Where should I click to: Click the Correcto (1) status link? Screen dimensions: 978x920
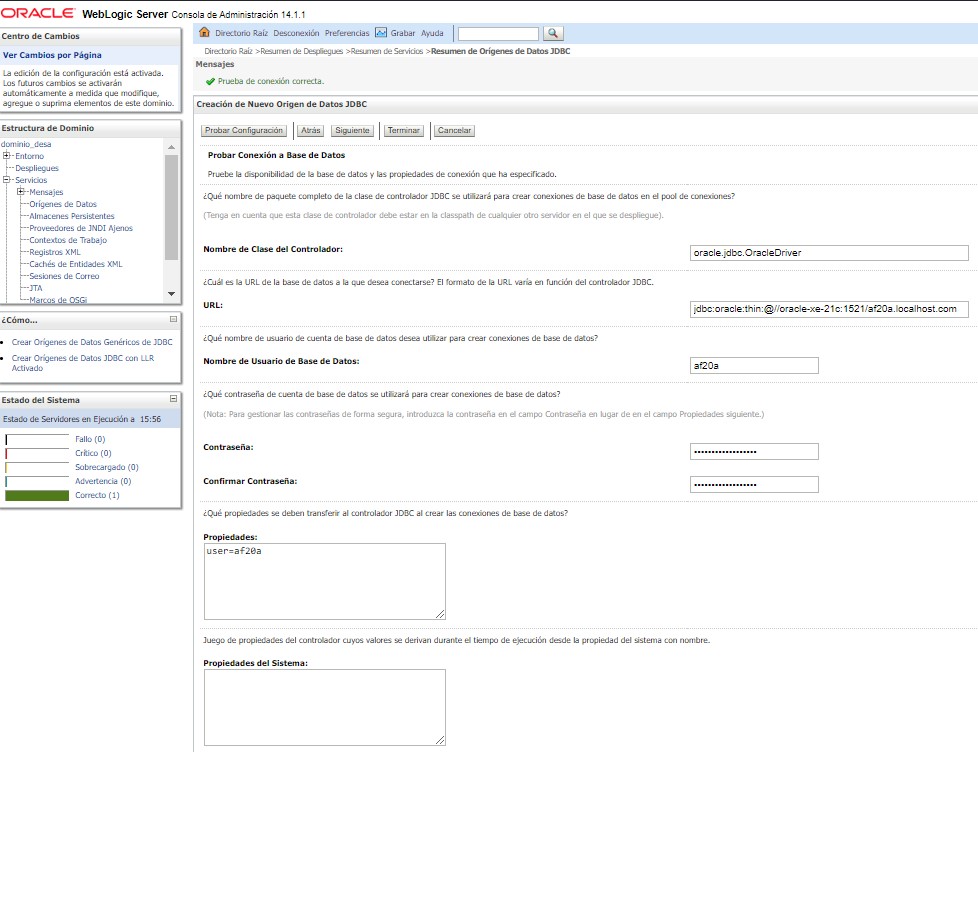pos(97,495)
